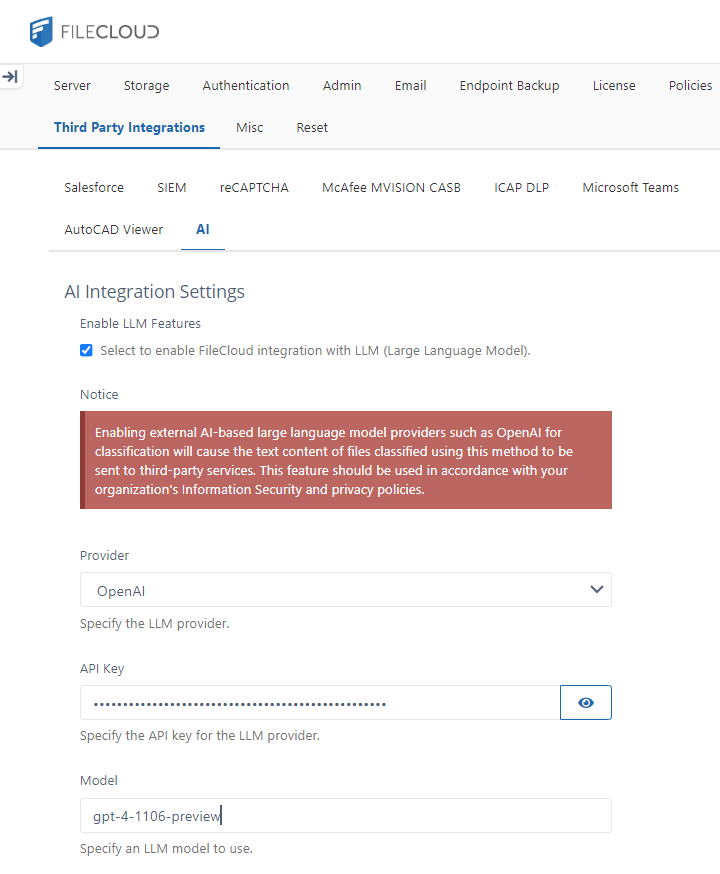Go to the Authentication tab
720x874 pixels.
(x=246, y=86)
